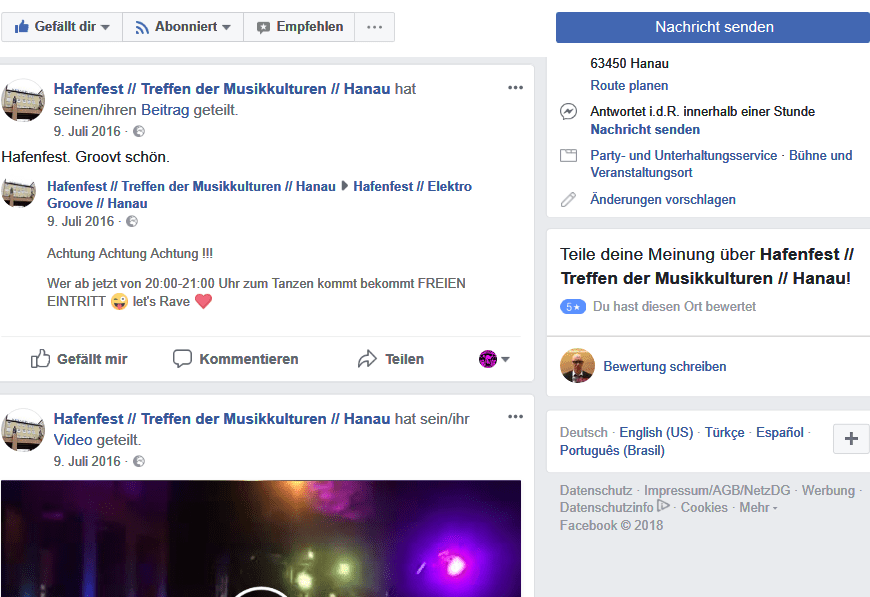Click the category icon beside Party- und Unterhaltungsservice

pos(569,156)
